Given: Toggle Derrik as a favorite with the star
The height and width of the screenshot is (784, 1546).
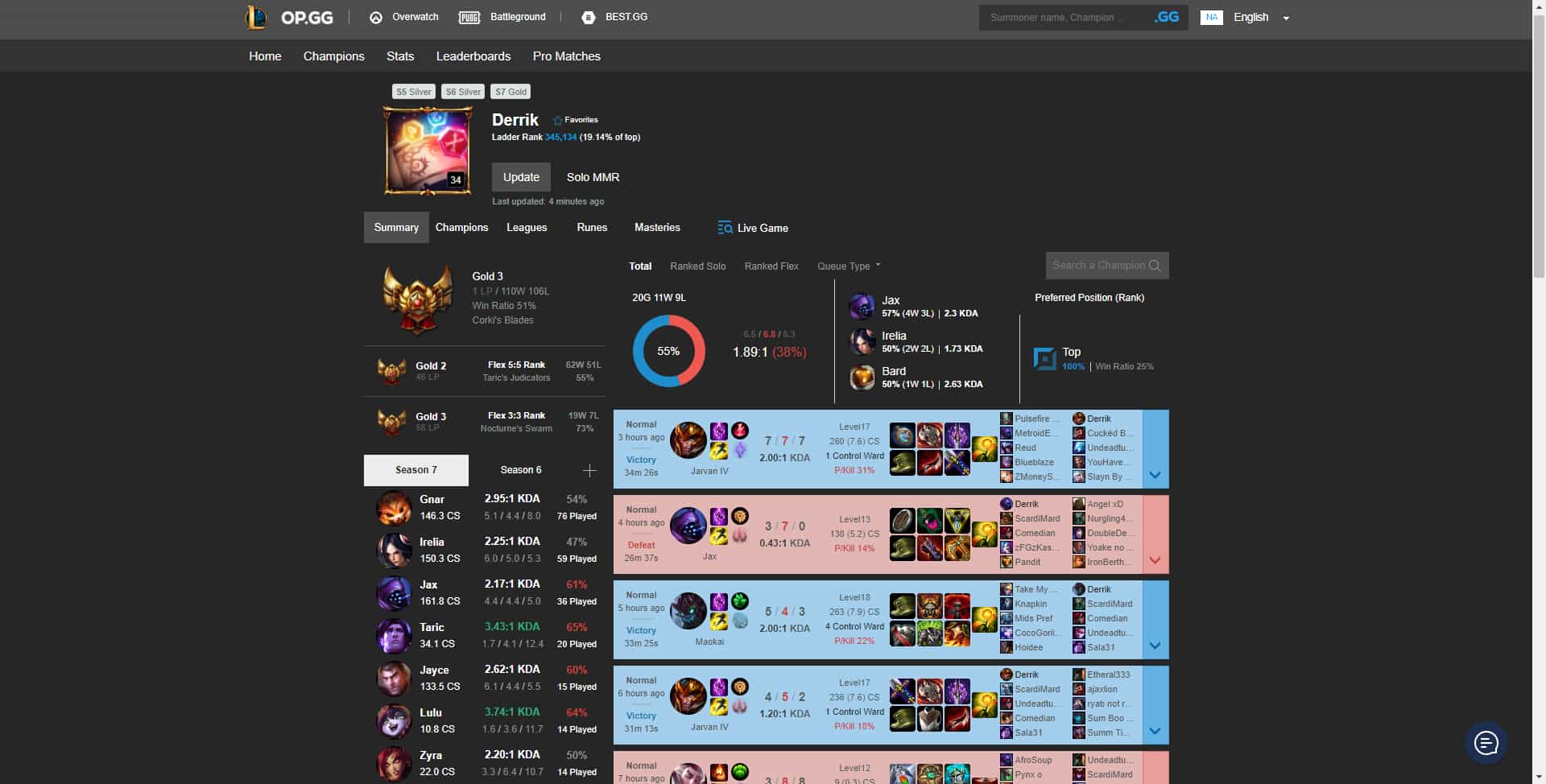Looking at the screenshot, I should pos(556,119).
